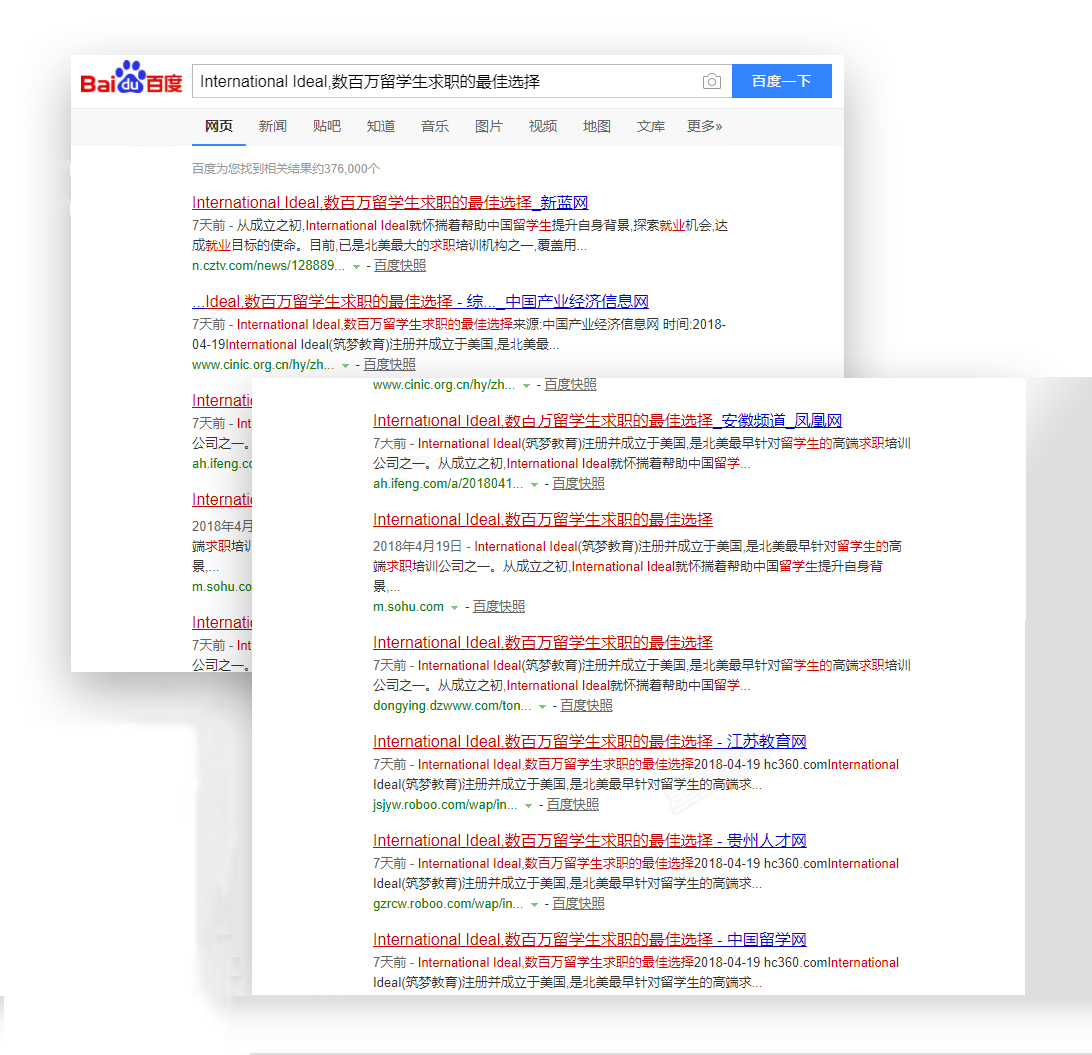The image size is (1092, 1055).
Task: Open the 安徽频道_凤凰网 result title
Action: click(607, 421)
